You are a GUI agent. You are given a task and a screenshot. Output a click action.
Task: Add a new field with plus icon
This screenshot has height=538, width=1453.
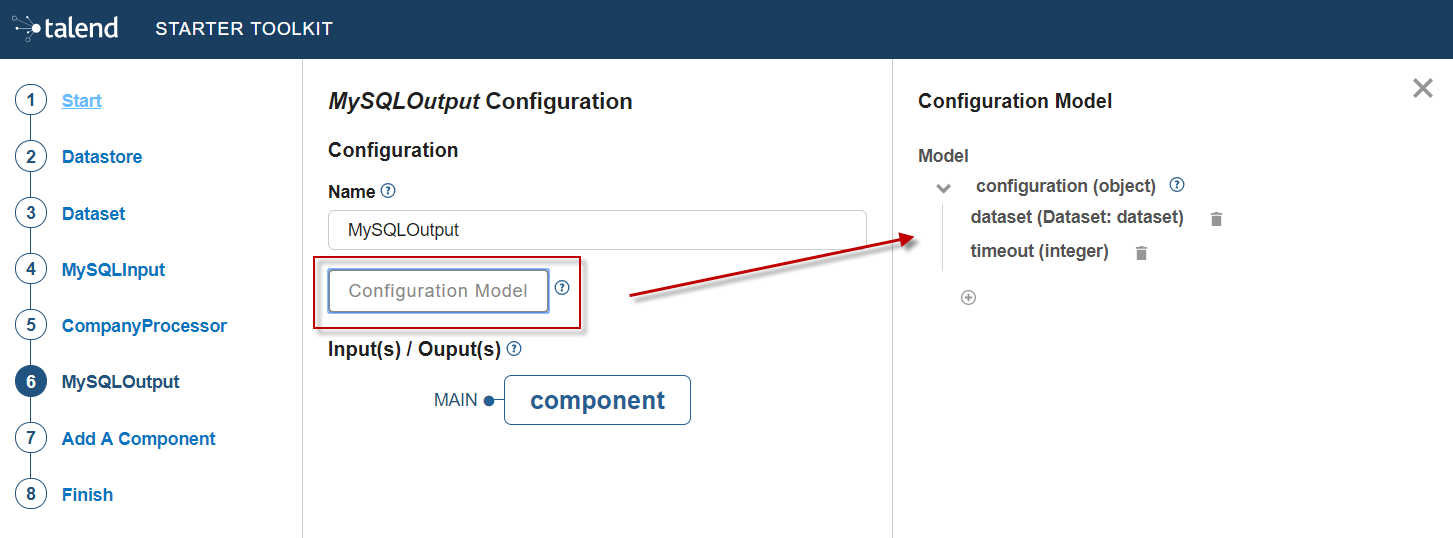(x=968, y=298)
